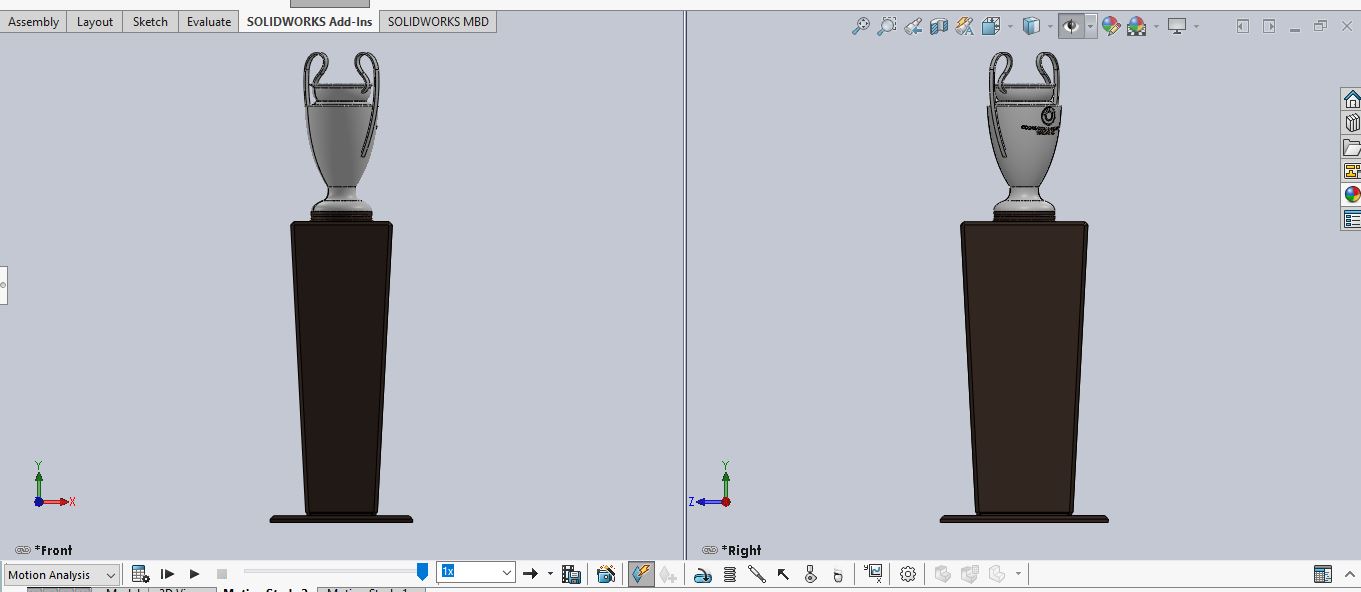Open the 1x playback speed dropdown
Screen dimensions: 1361x592
click(x=476, y=573)
